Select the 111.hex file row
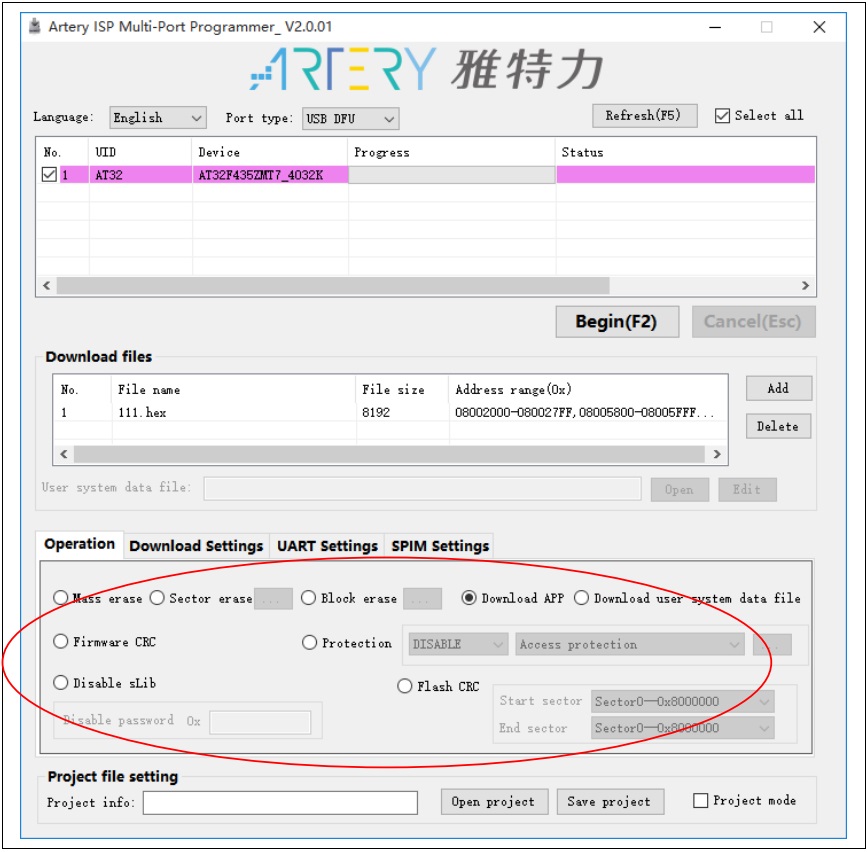This screenshot has height=852, width=868. pyautogui.click(x=390, y=412)
